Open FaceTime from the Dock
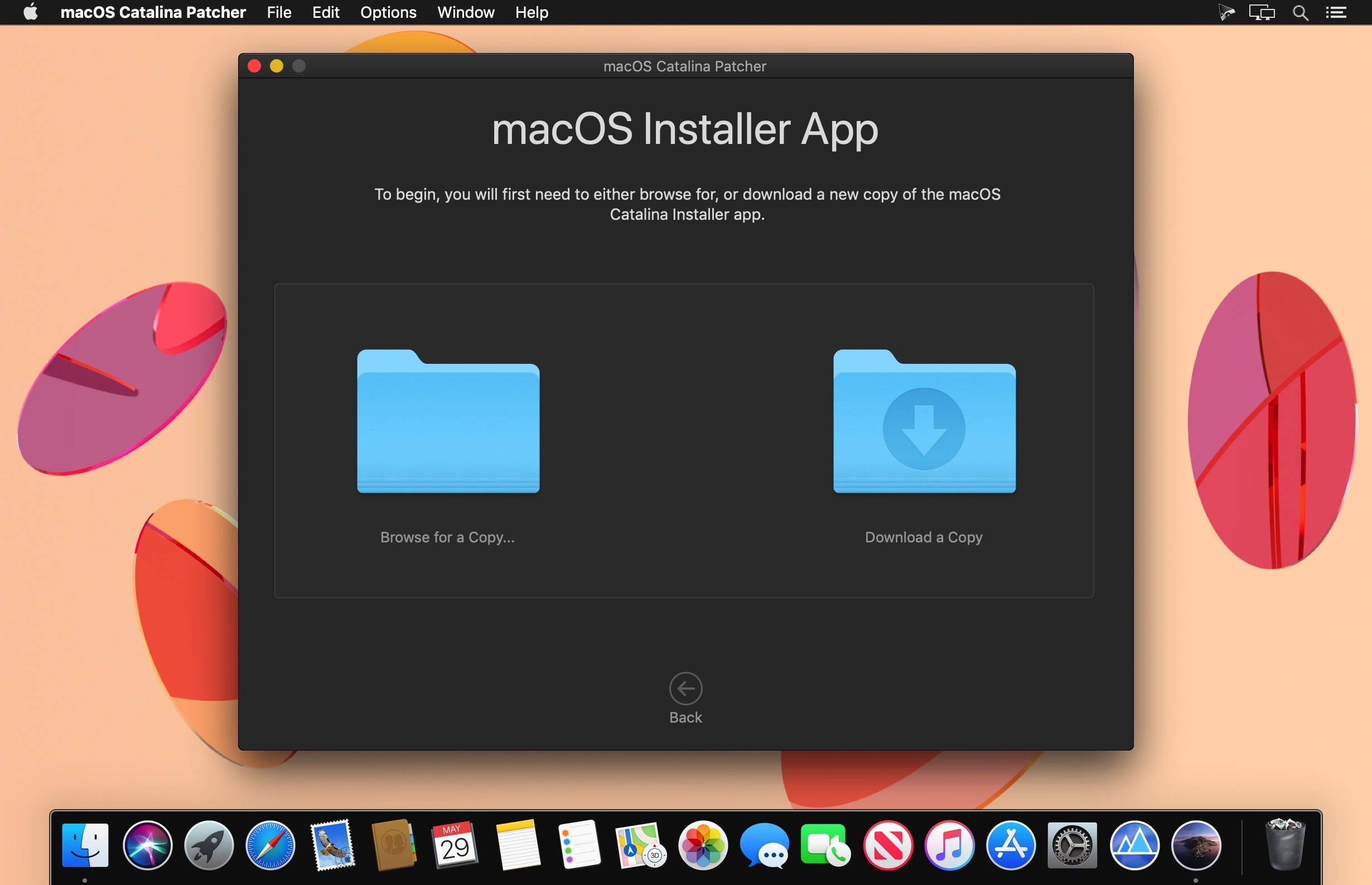1372x885 pixels. 825,845
